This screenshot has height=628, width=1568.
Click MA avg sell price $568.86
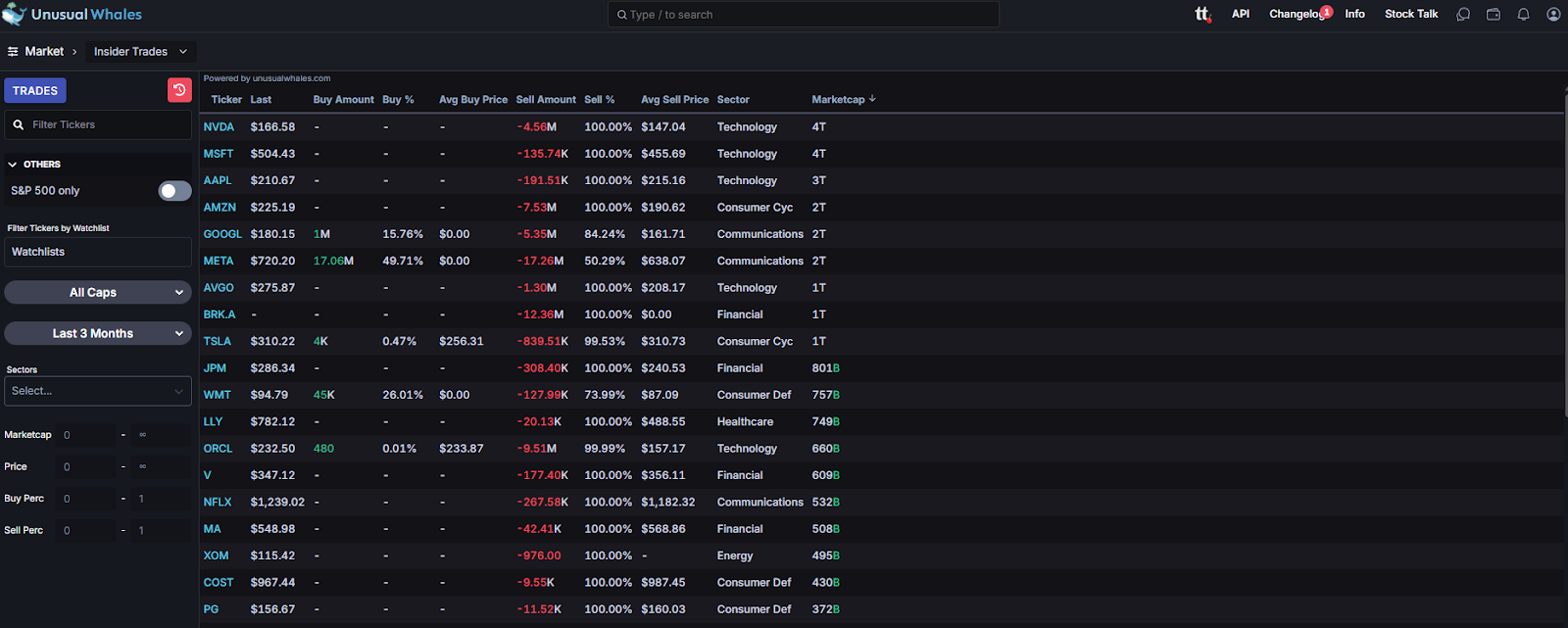tap(663, 529)
